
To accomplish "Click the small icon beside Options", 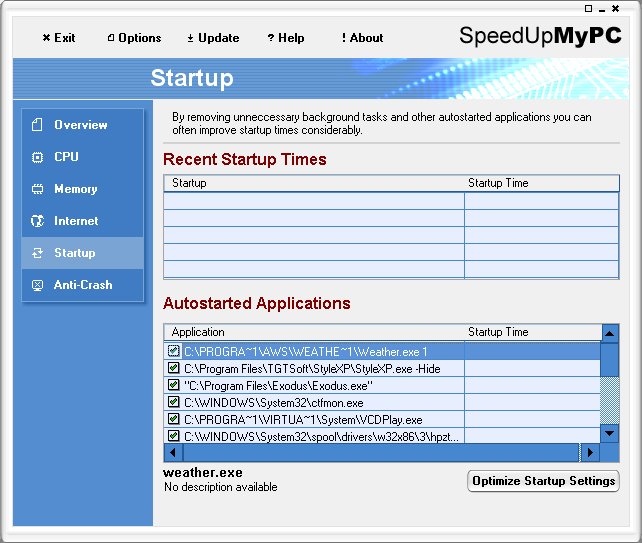I will click(111, 38).
